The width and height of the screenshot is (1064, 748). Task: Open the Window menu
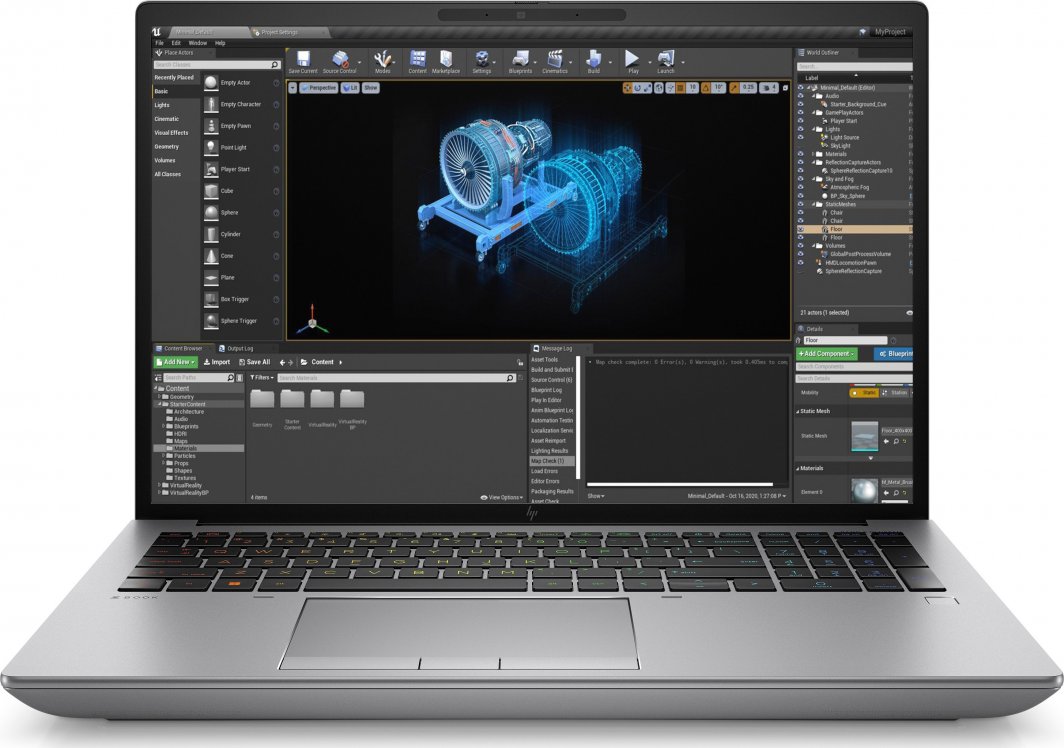197,43
